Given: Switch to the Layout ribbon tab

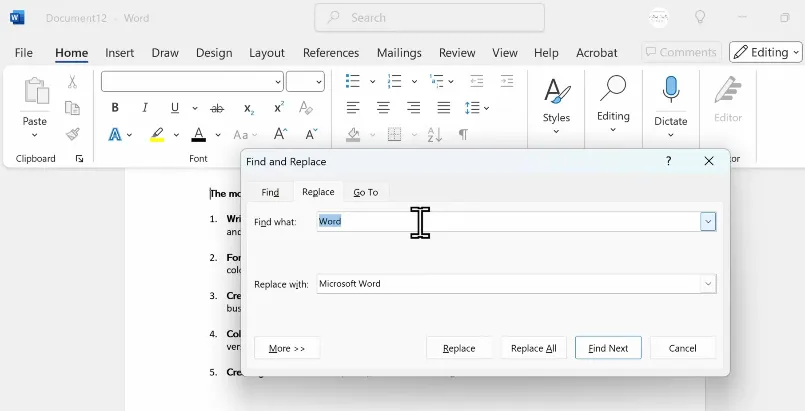Looking at the screenshot, I should point(267,53).
